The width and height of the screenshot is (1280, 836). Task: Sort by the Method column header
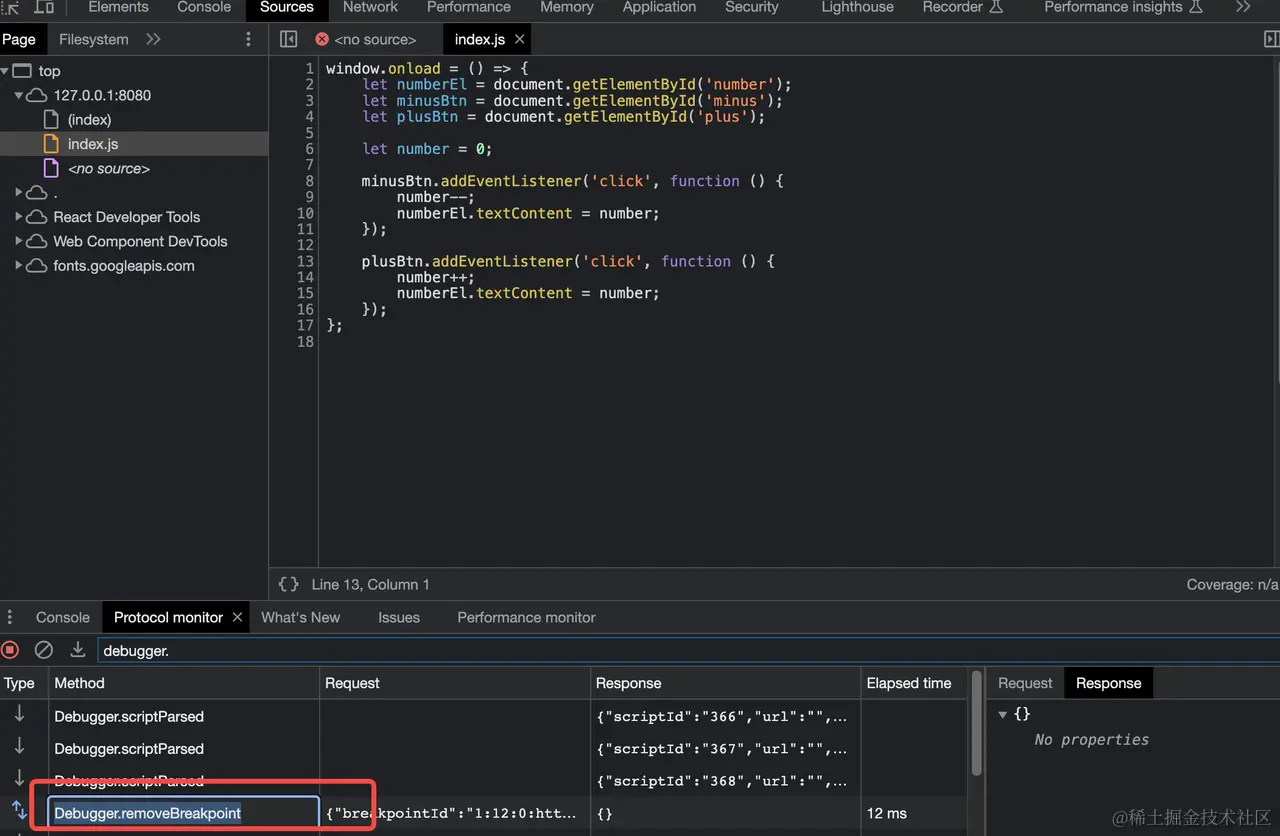184,683
